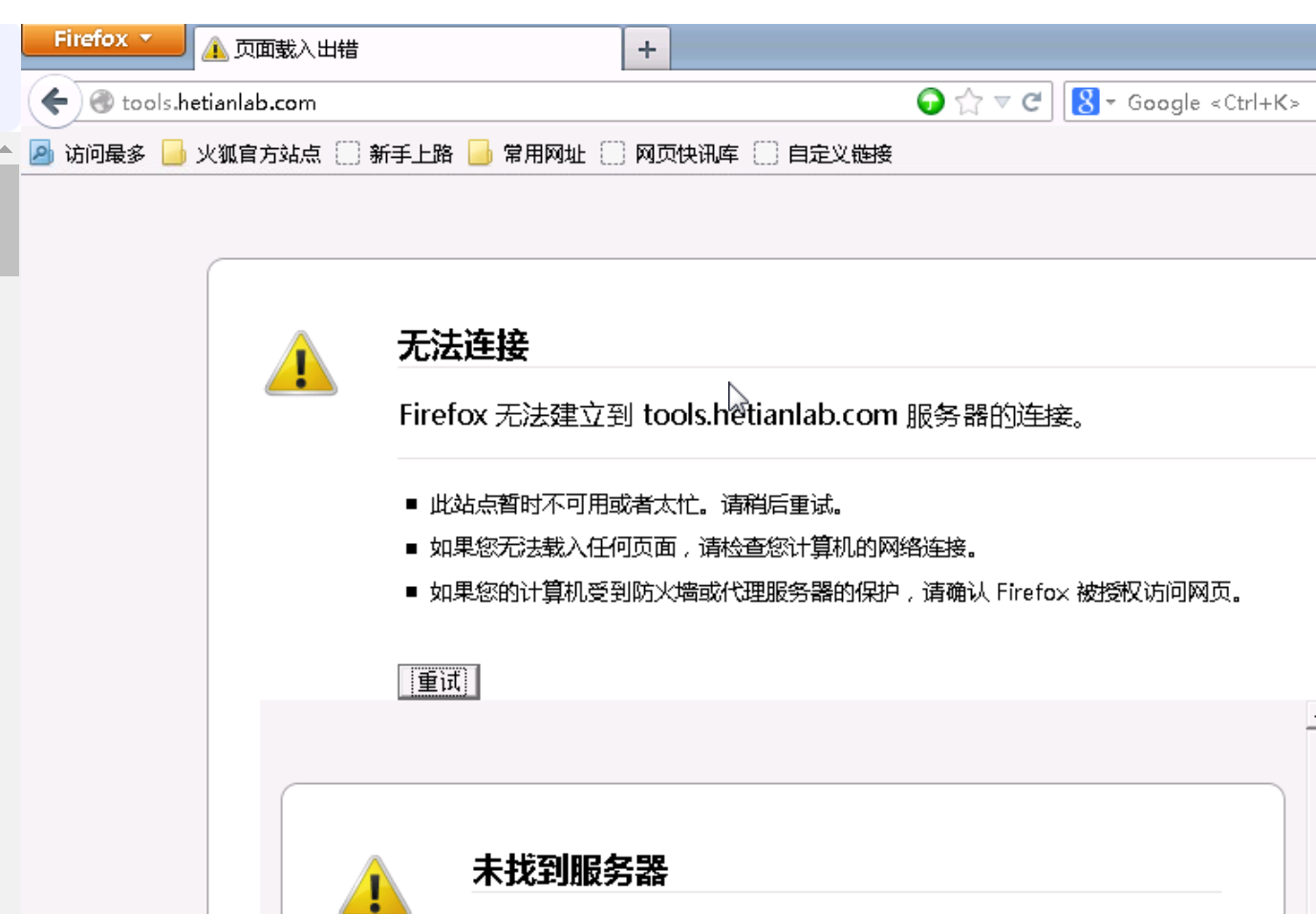Click the warning icon beside 未找到服务器
The height and width of the screenshot is (914, 1316).
click(375, 885)
